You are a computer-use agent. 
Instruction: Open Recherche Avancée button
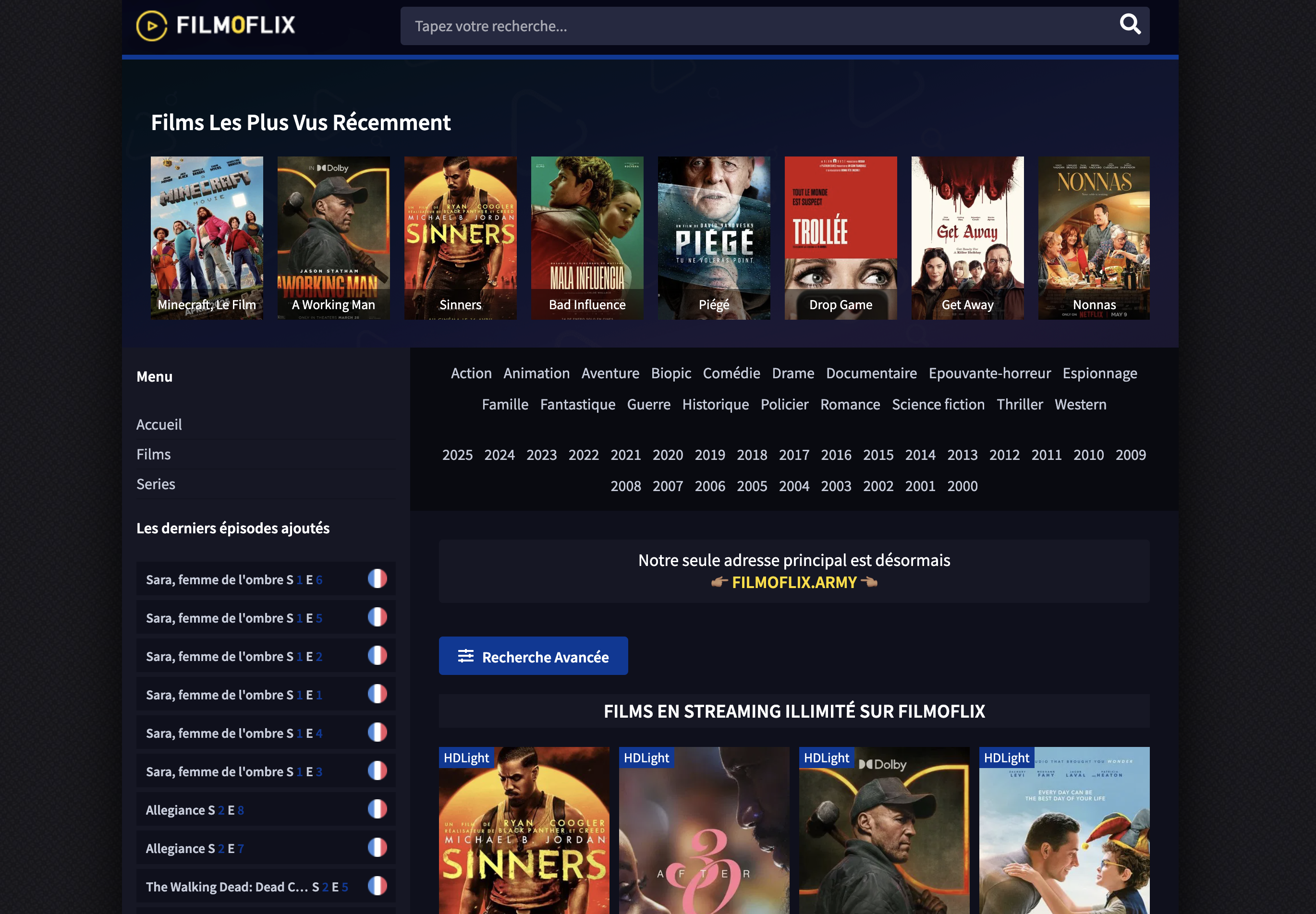[x=534, y=656]
